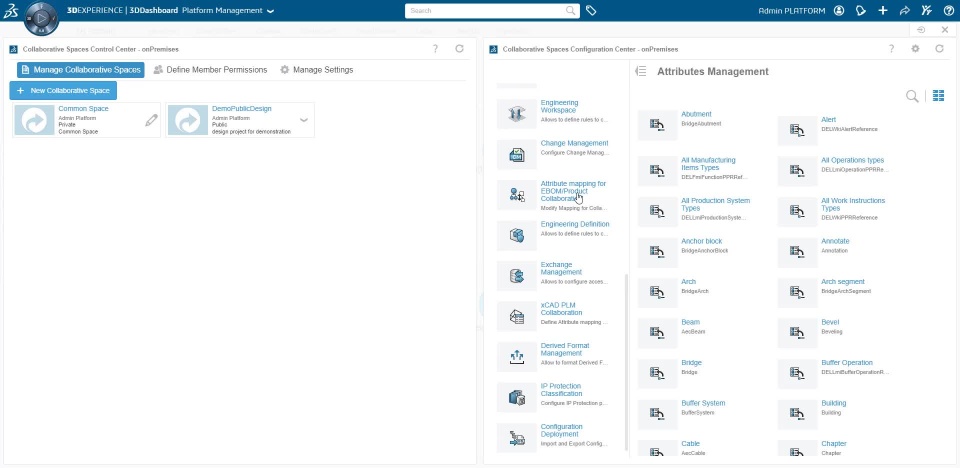Screen dimensions: 960x468
Task: Open the 3DEXPERIENCE compass
Action: pos(41,18)
